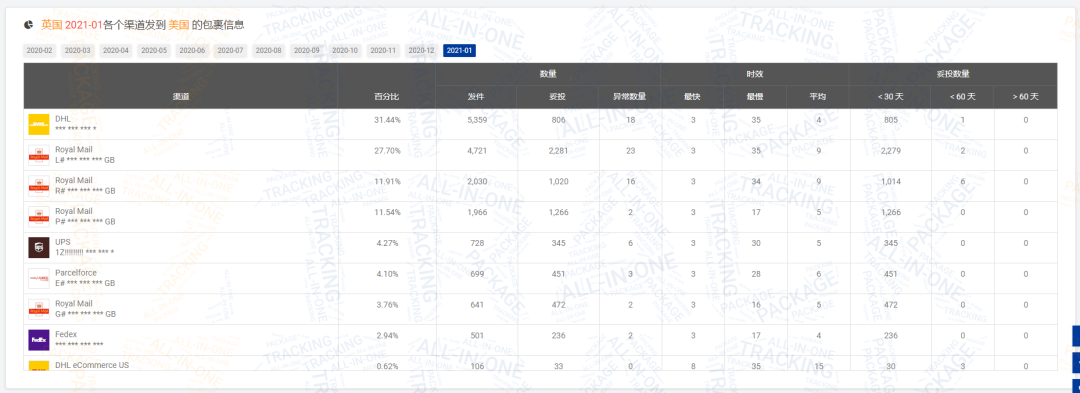Select the 2020-09 month tab
The height and width of the screenshot is (393, 1080).
click(x=307, y=50)
